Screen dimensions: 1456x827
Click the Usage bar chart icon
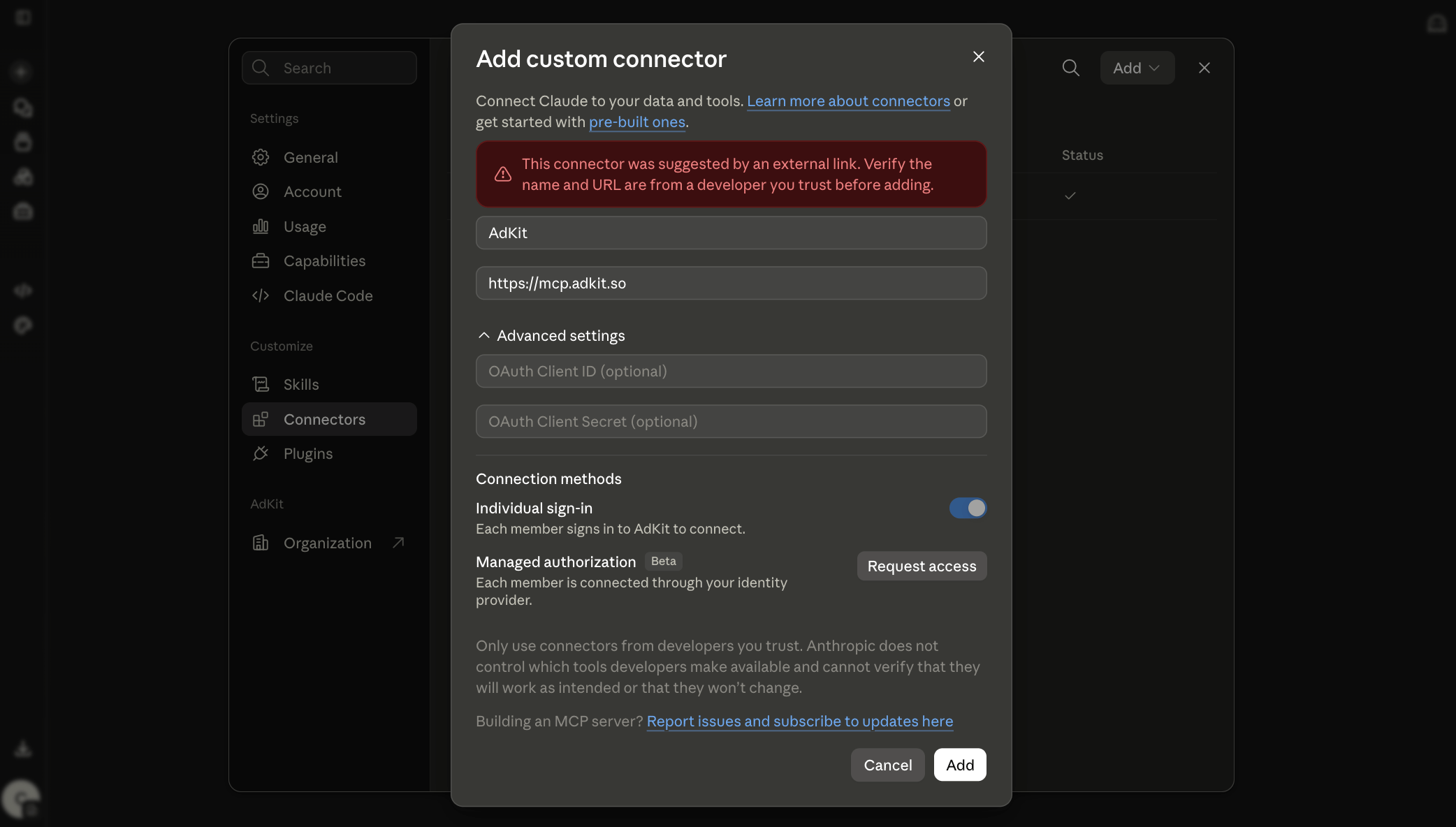[x=261, y=226]
